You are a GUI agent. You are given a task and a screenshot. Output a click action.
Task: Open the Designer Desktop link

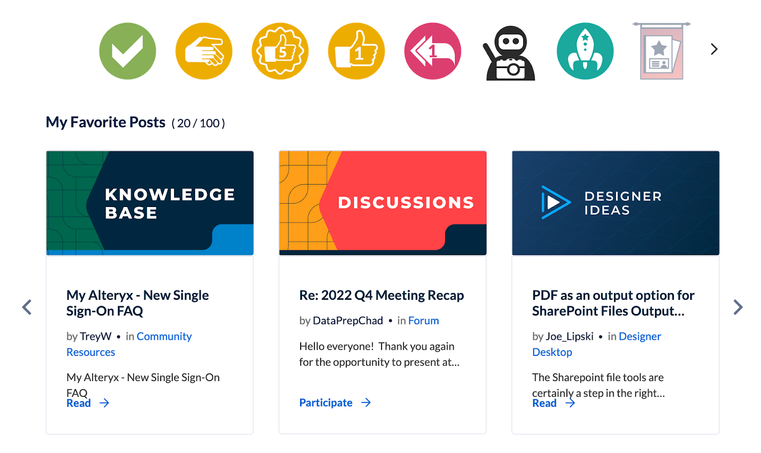point(596,344)
